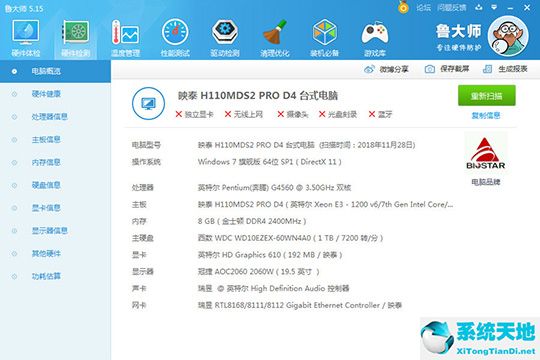
Task: Click the download arrow title bar icon
Action: [x=479, y=7]
